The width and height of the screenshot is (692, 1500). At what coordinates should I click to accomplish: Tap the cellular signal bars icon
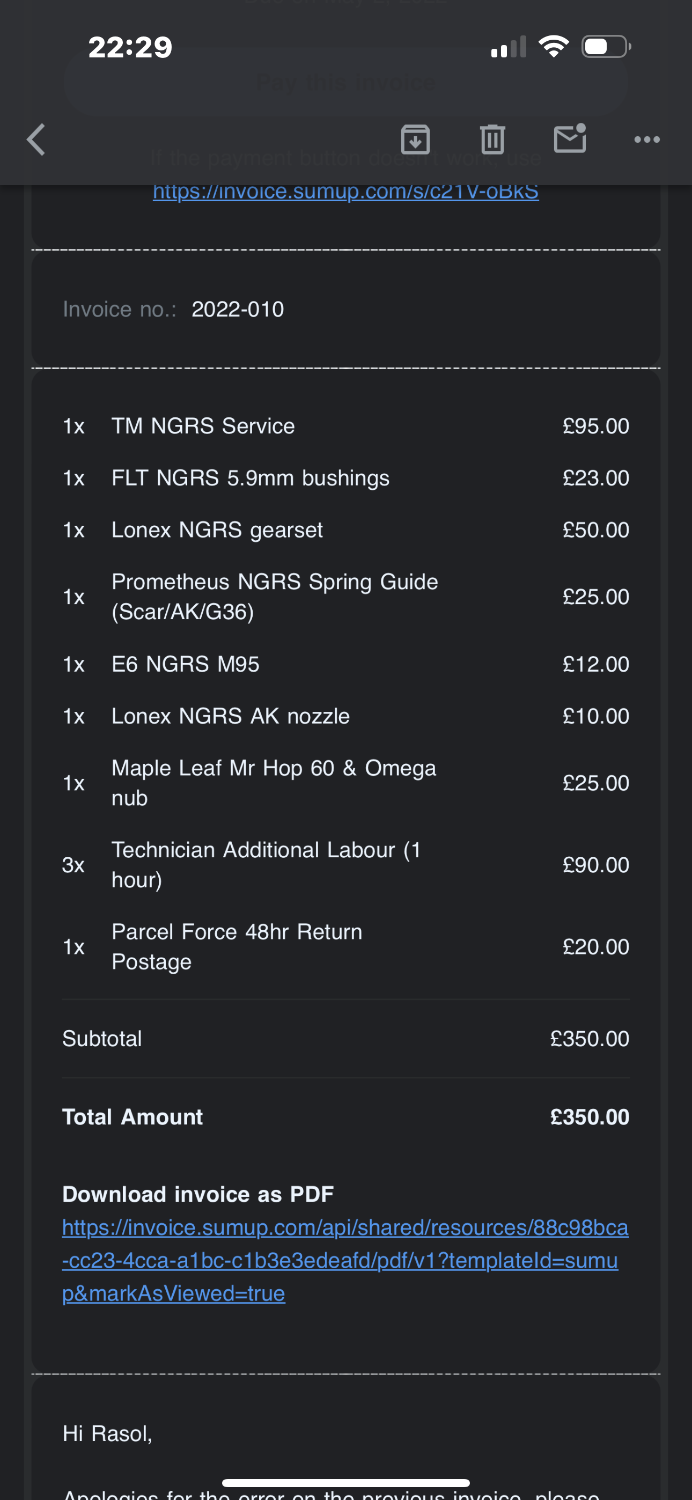click(508, 48)
